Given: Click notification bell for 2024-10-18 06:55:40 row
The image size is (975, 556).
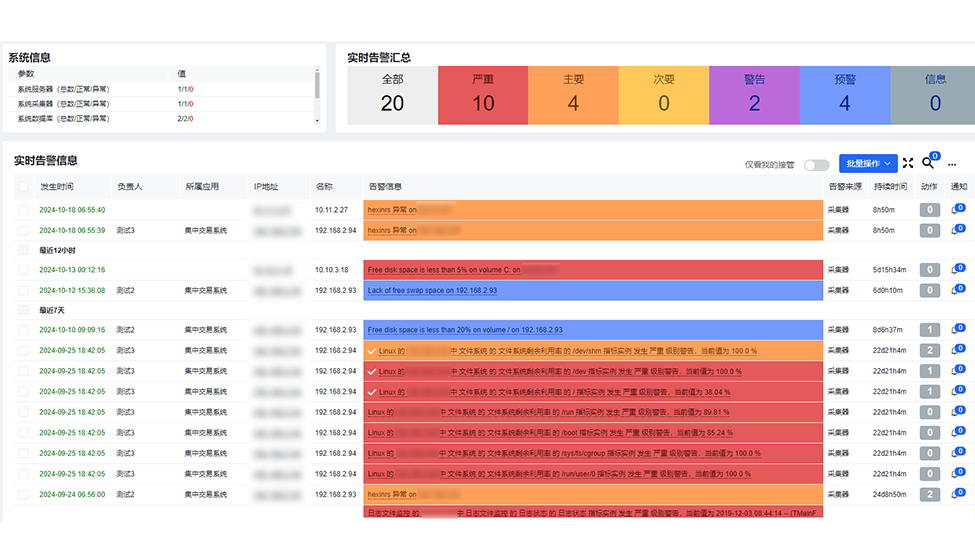Looking at the screenshot, I should pos(958,210).
